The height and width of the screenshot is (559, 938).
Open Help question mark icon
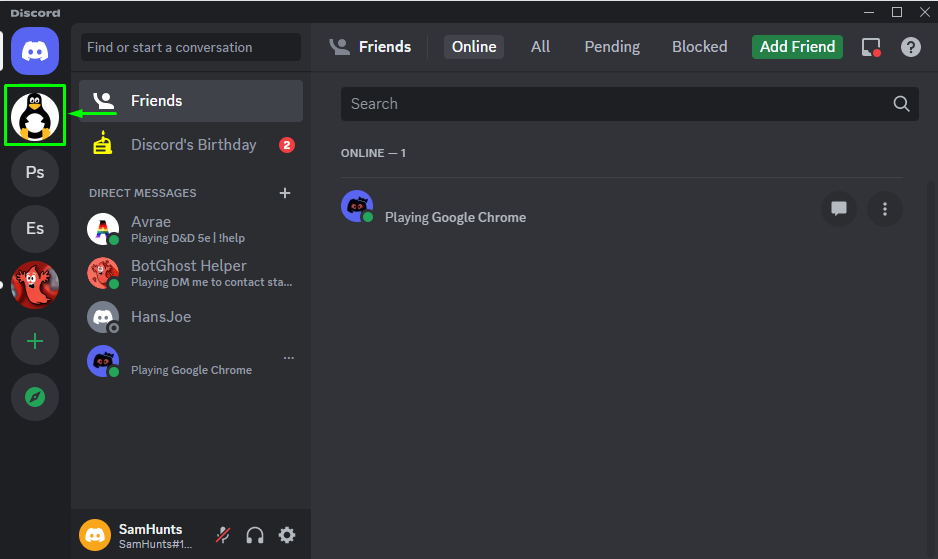click(910, 47)
